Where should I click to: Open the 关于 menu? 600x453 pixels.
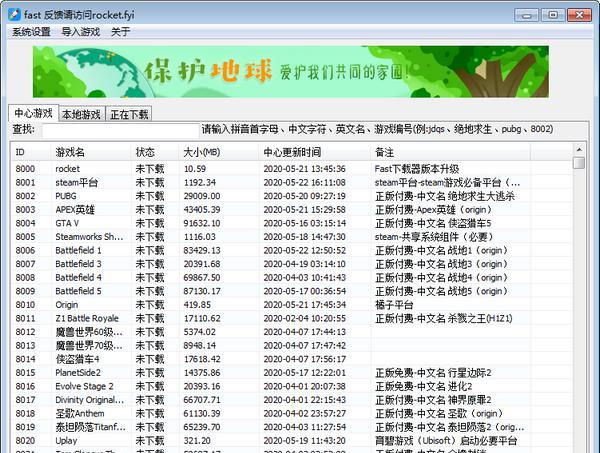coord(120,32)
